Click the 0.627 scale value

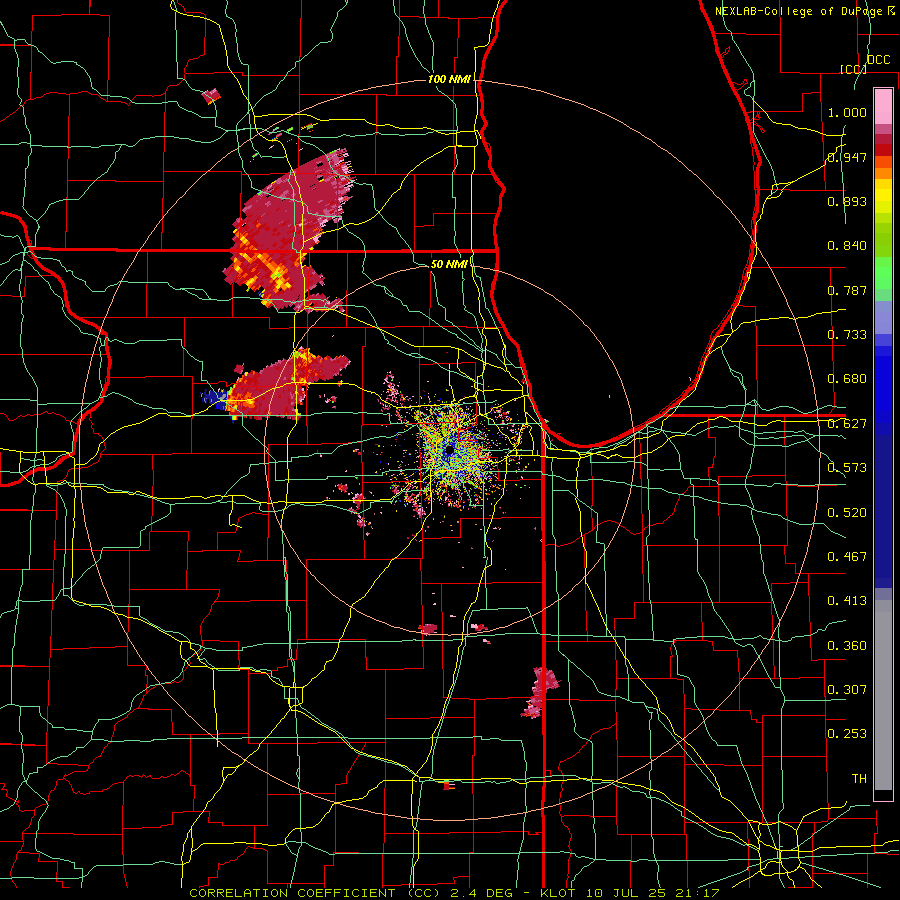tap(847, 424)
